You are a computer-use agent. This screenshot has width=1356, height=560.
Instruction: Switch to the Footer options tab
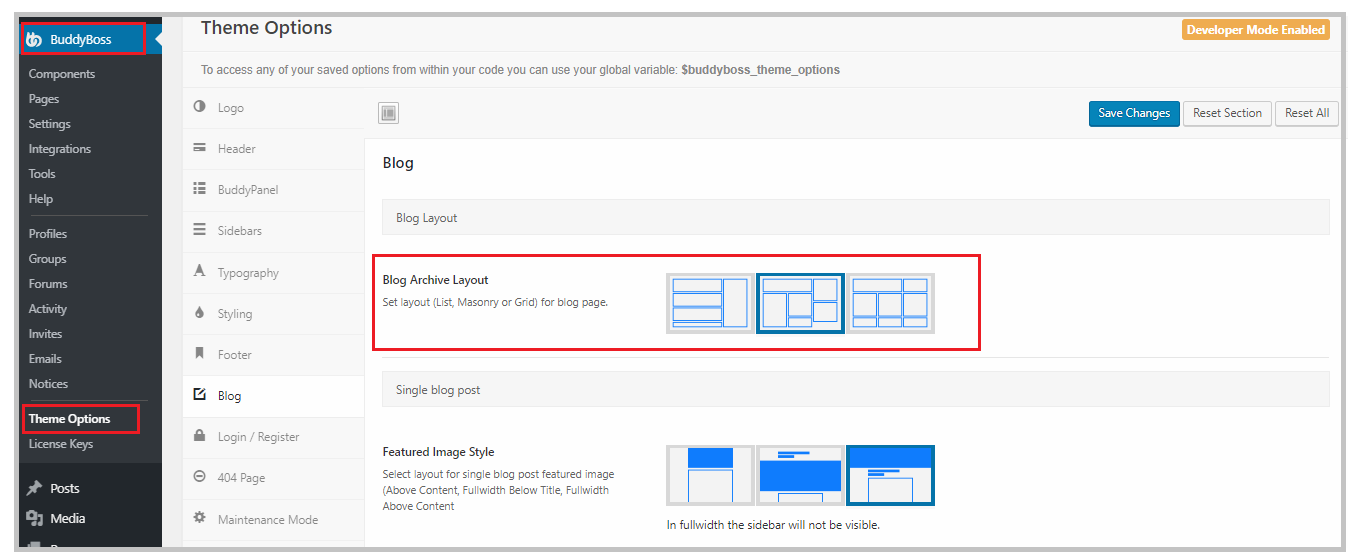pos(273,355)
